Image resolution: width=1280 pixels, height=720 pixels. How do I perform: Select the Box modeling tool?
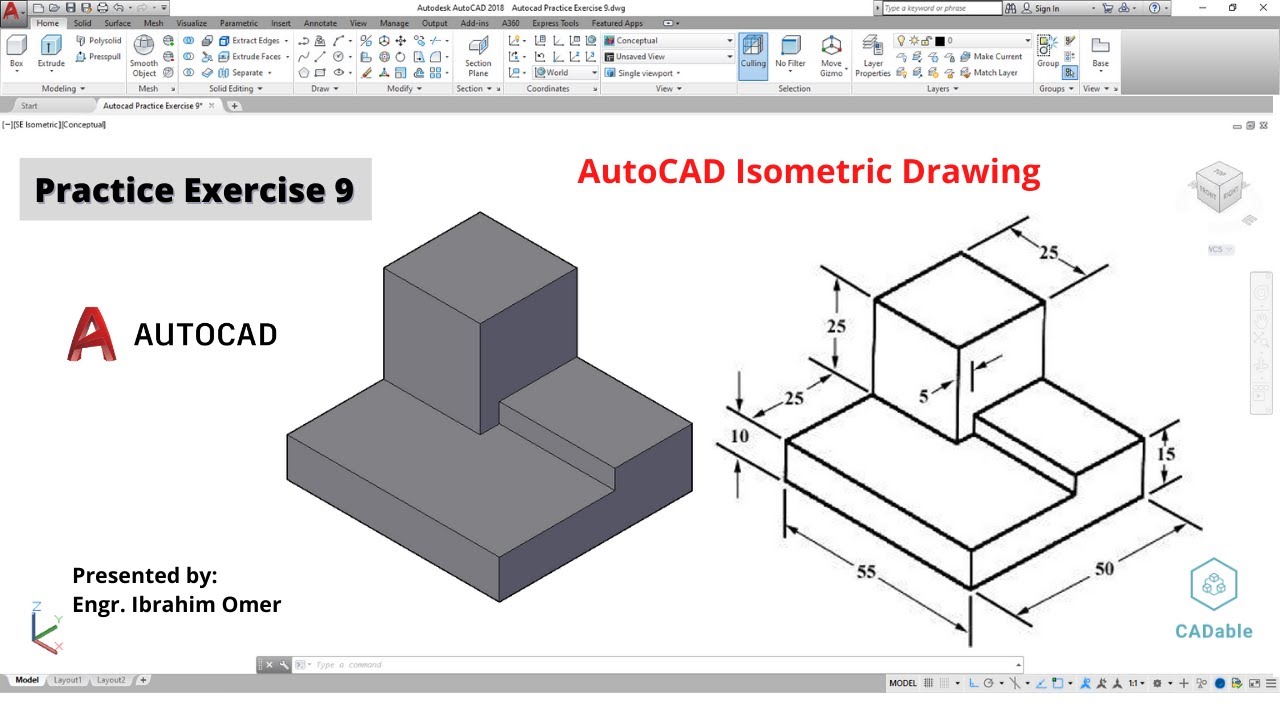pyautogui.click(x=14, y=48)
